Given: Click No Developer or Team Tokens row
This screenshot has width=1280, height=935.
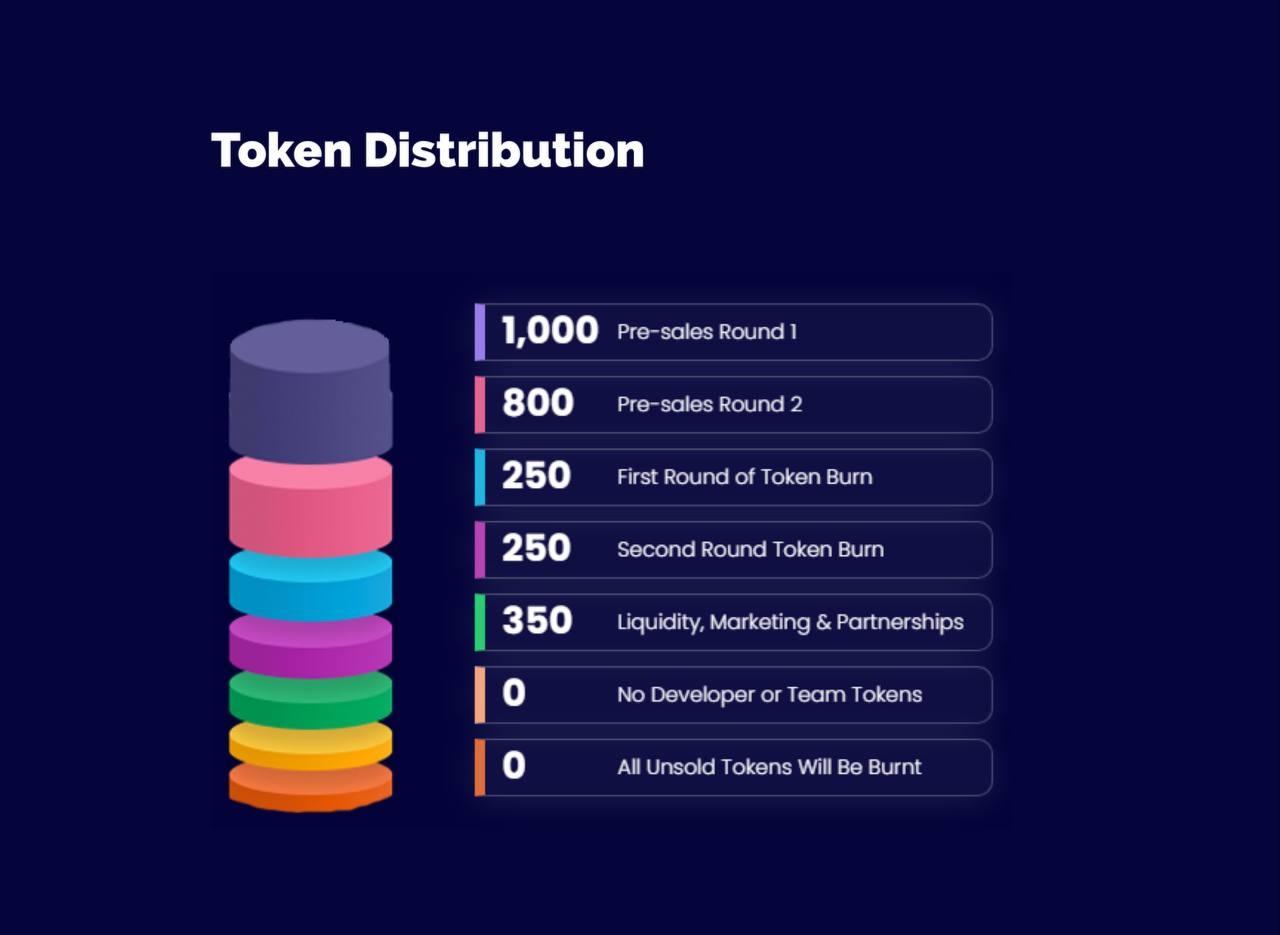Looking at the screenshot, I should pos(734,695).
